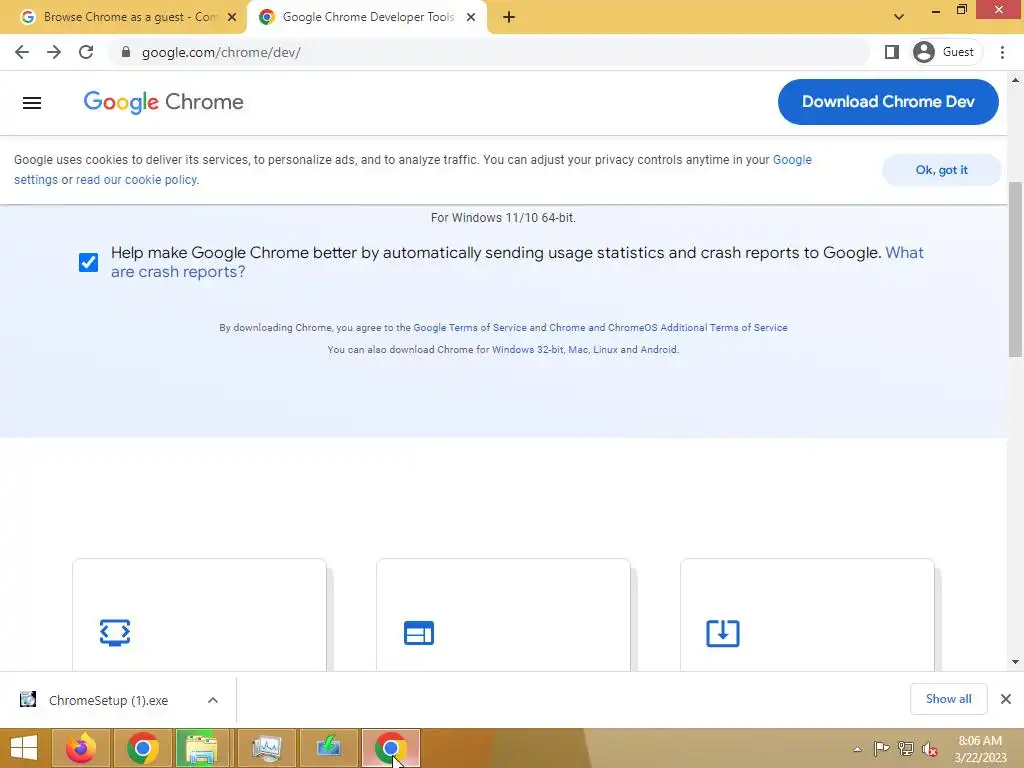
Task: Open Chrome three-dot menu
Action: (x=1002, y=52)
